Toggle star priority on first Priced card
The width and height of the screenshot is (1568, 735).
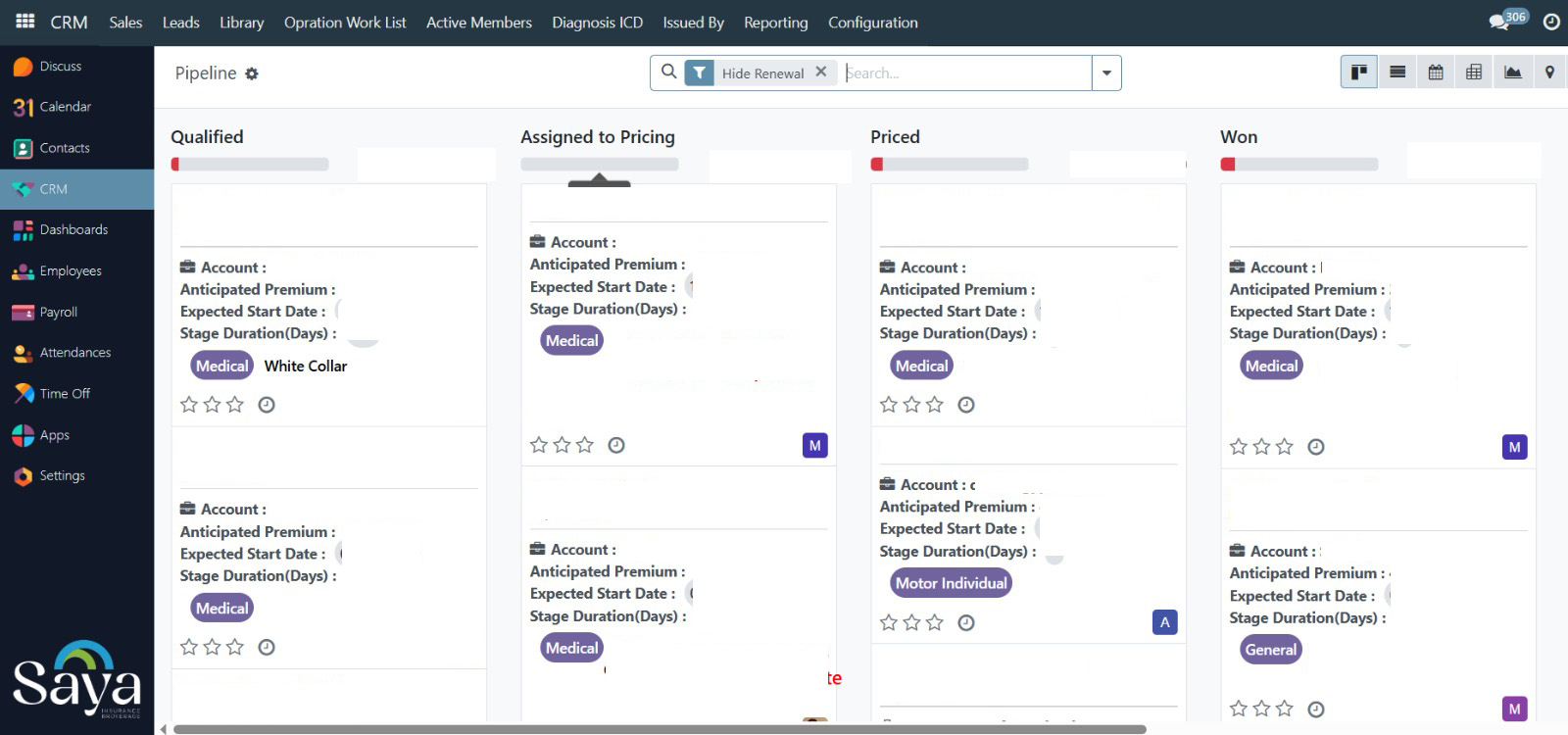(x=889, y=405)
